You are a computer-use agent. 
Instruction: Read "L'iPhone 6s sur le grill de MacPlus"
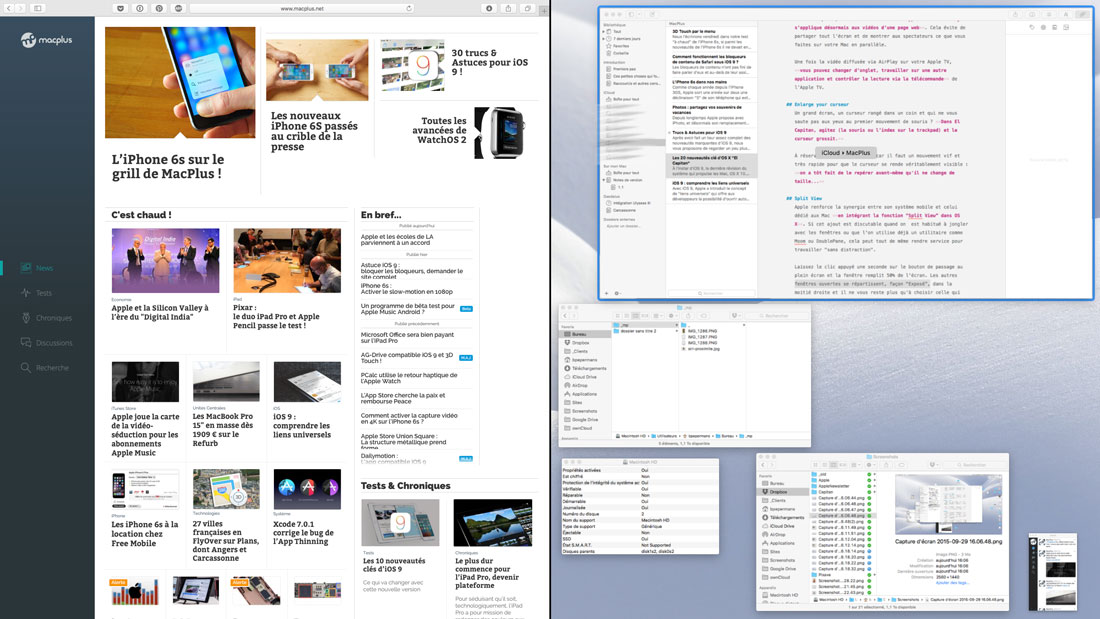click(168, 166)
